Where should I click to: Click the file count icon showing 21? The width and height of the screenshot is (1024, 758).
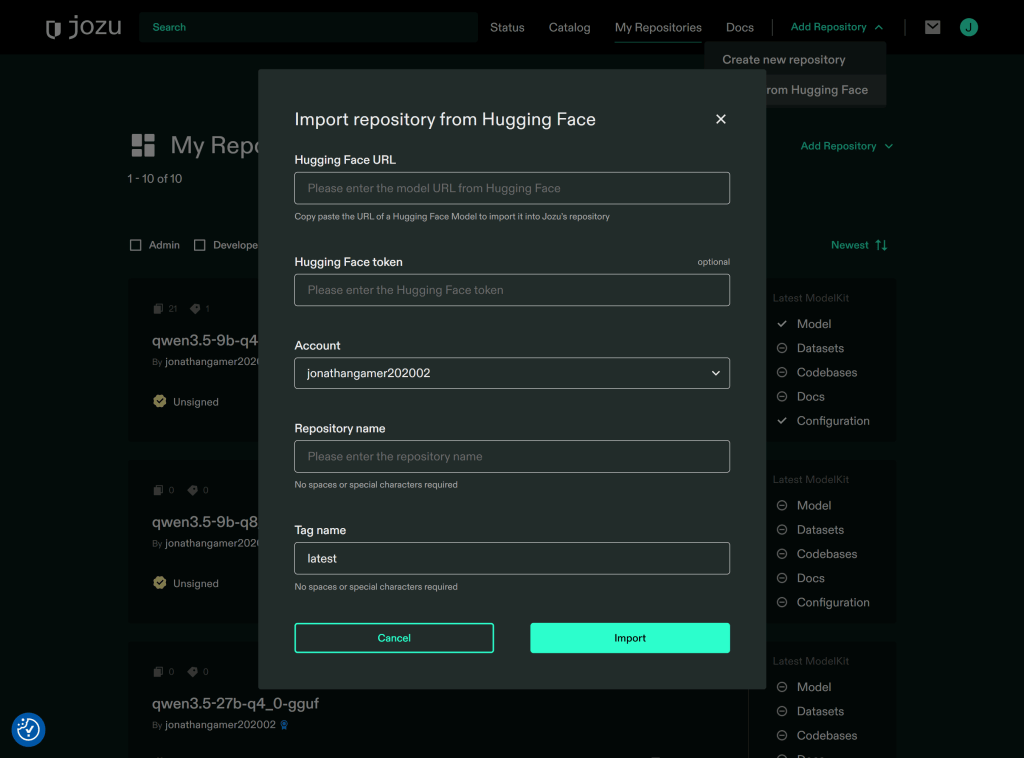coord(158,308)
